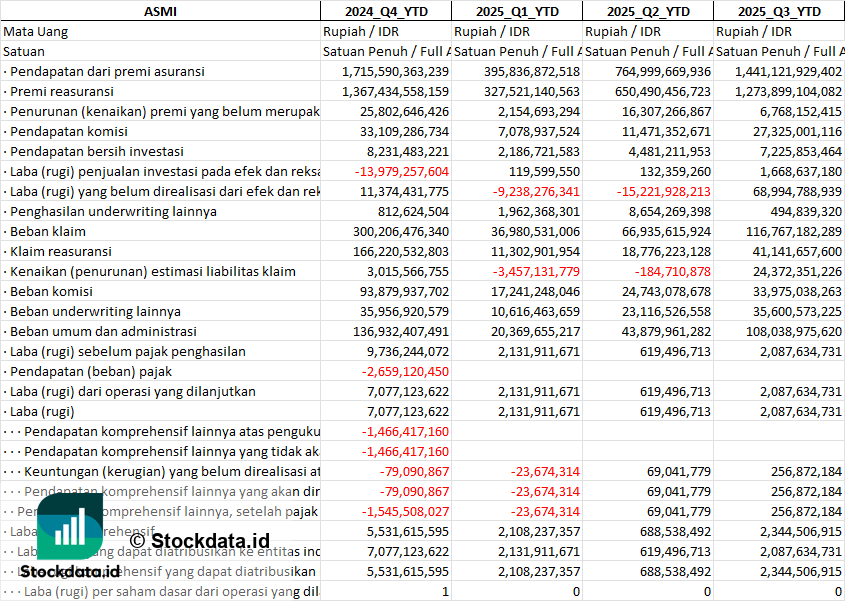The height and width of the screenshot is (601, 845).
Task: Select the 2025_Q2_YTD column header
Action: coord(648,11)
